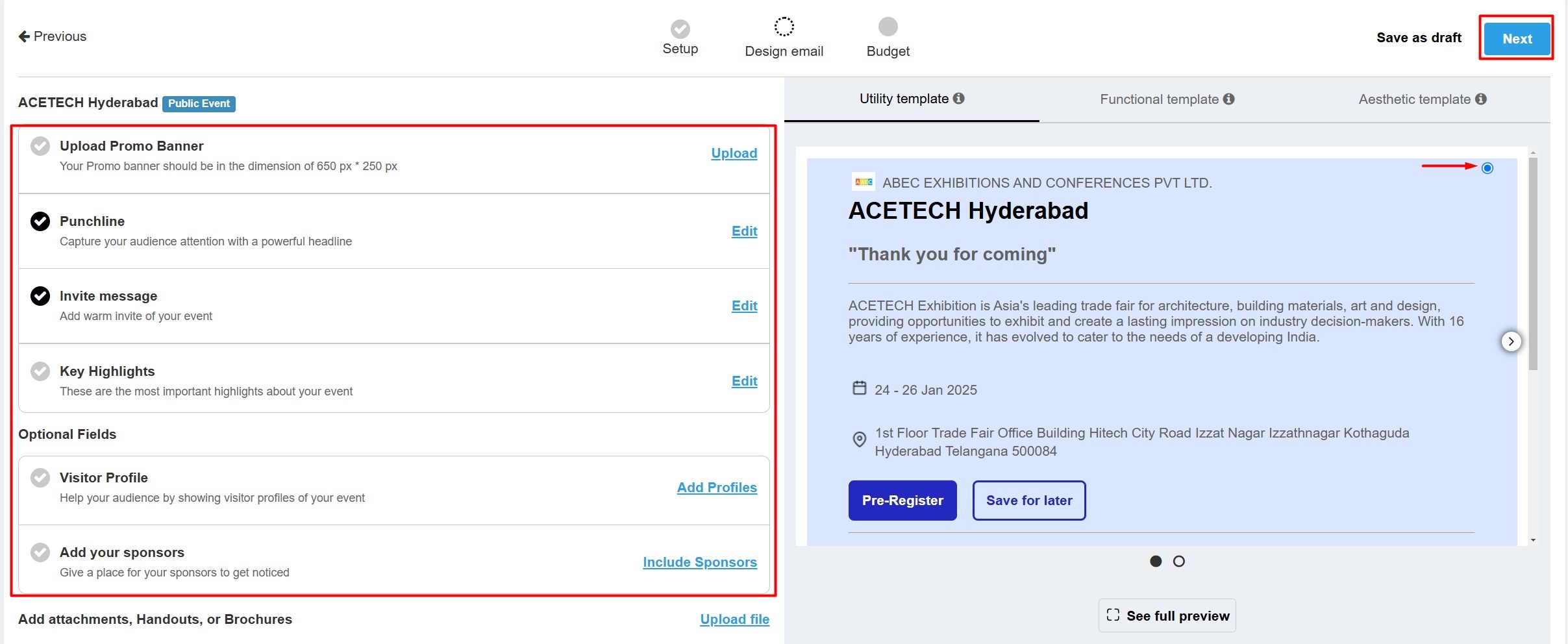Go to Setup step
The height and width of the screenshot is (644, 1568).
click(x=680, y=38)
